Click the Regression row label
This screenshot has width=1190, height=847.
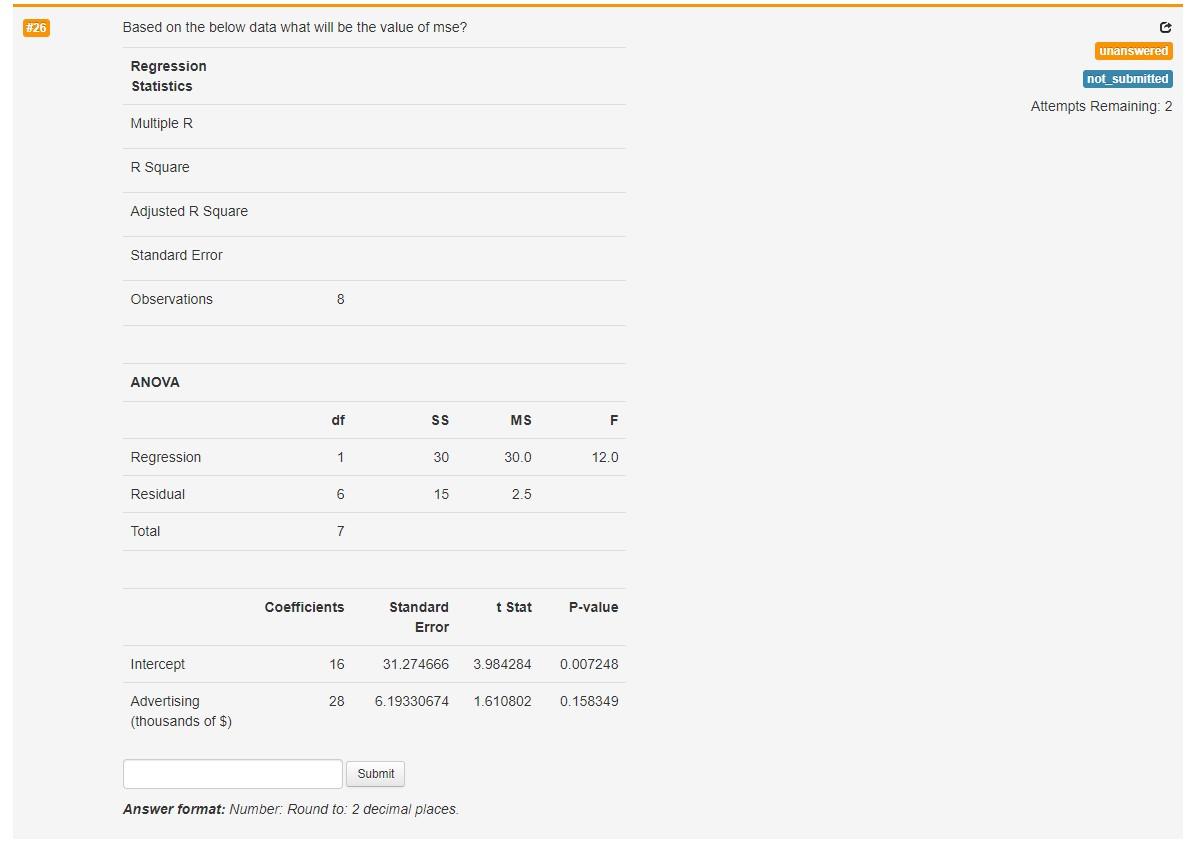[165, 457]
